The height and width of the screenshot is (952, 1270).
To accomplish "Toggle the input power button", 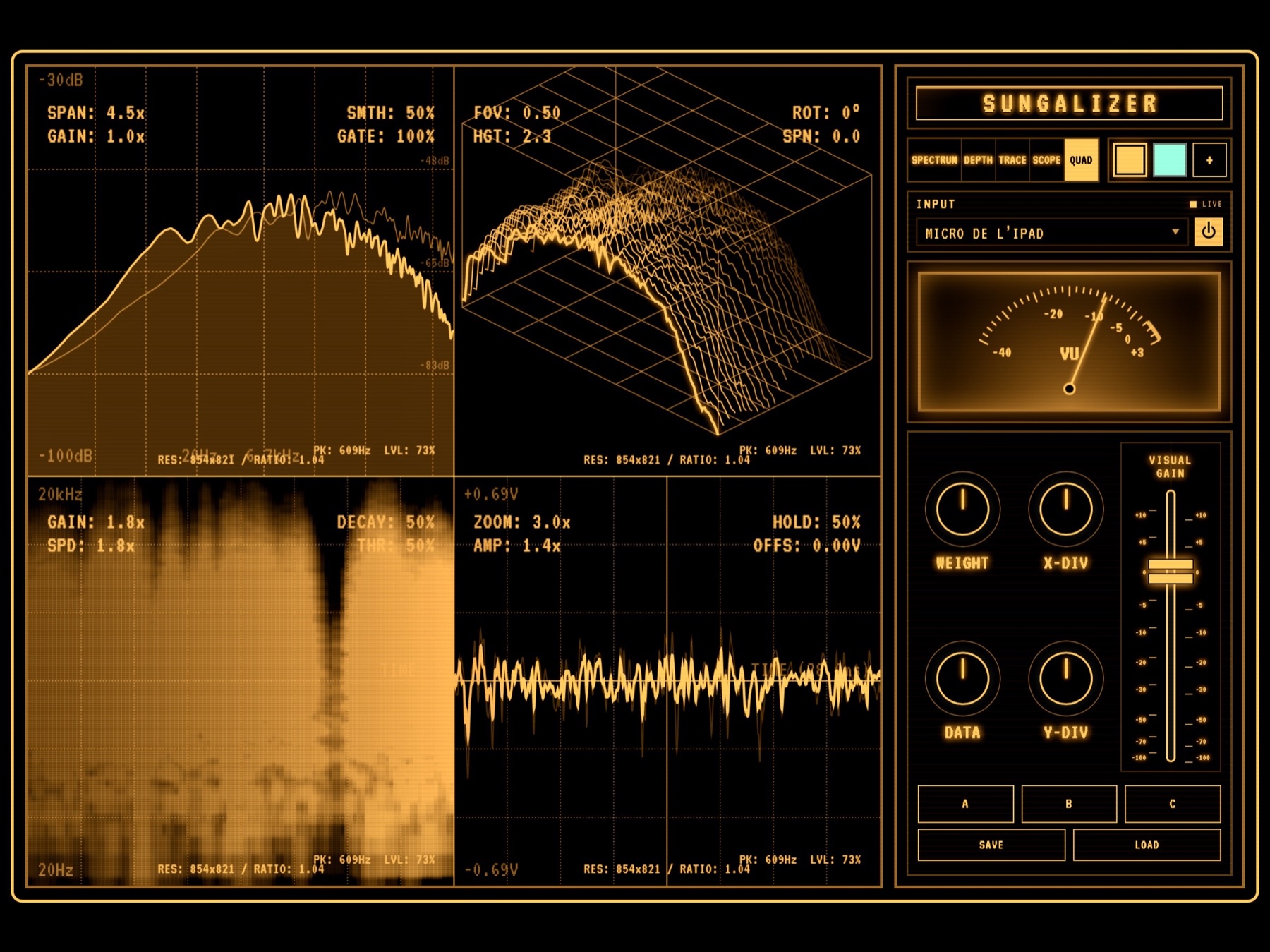I will pyautogui.click(x=1208, y=231).
